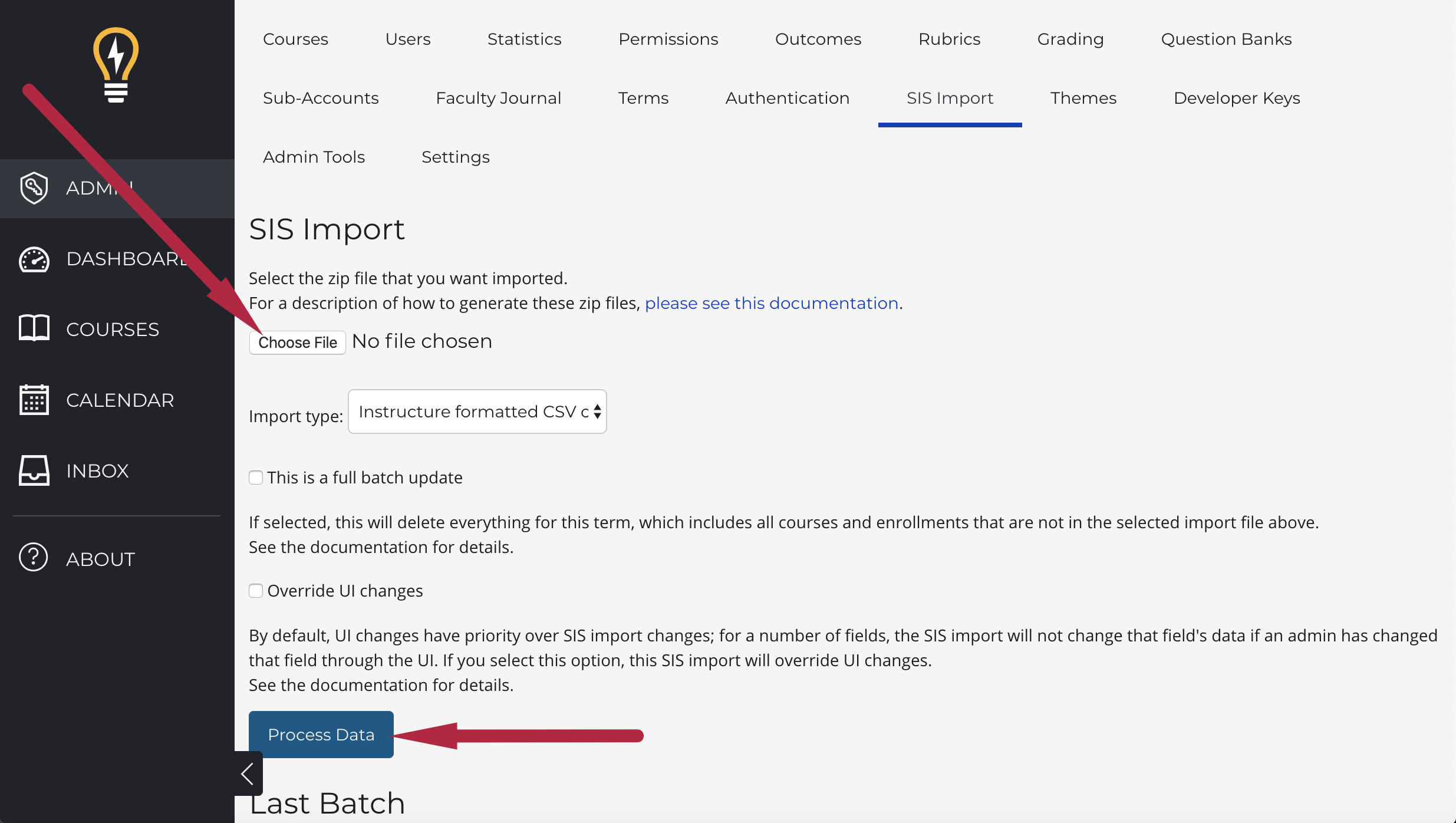
Task: Enable the full batch update checkbox
Action: [x=256, y=478]
